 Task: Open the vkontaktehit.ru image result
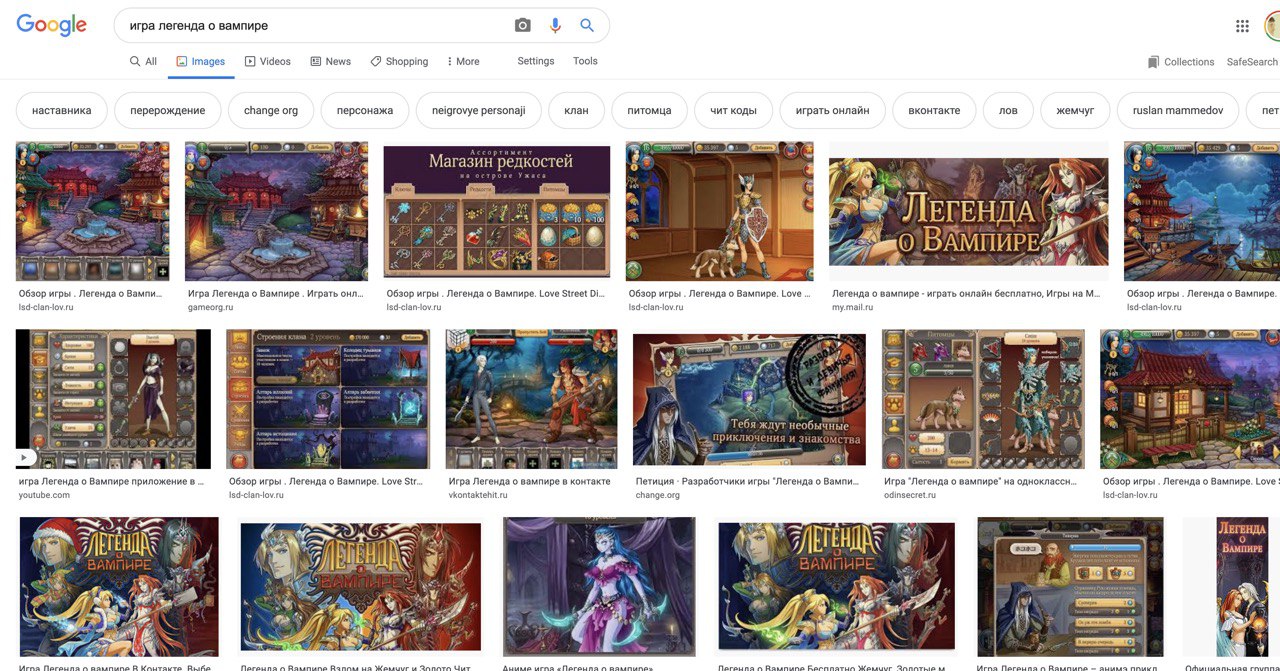click(531, 399)
